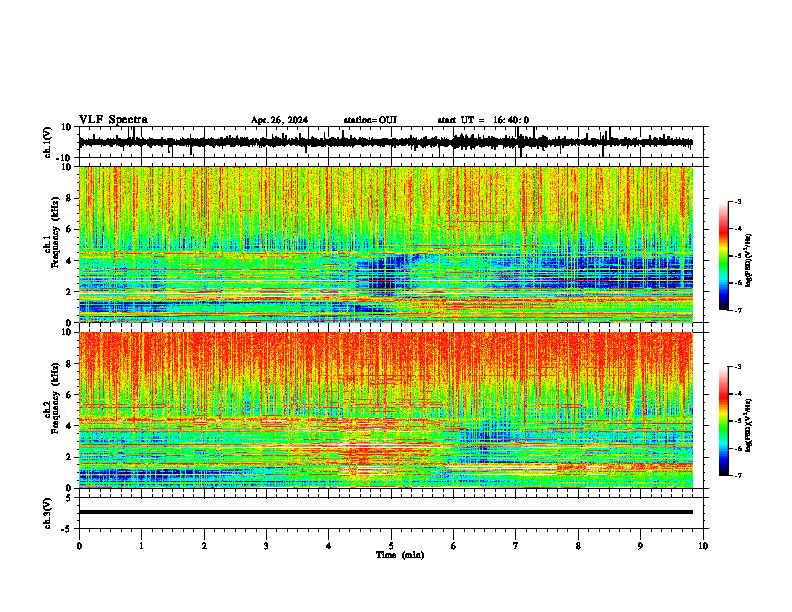The width and height of the screenshot is (792, 612).
Task: Click the "-7" label on ch.1 colorbar
Action: click(x=737, y=310)
